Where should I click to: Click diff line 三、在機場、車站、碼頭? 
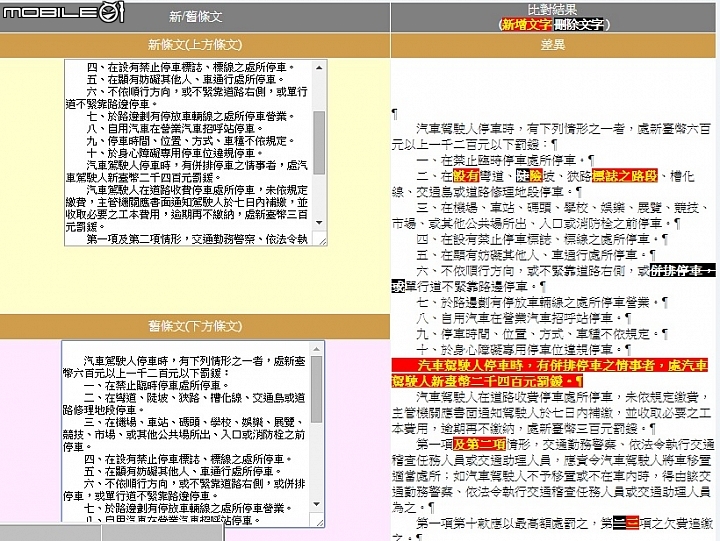coord(549,215)
